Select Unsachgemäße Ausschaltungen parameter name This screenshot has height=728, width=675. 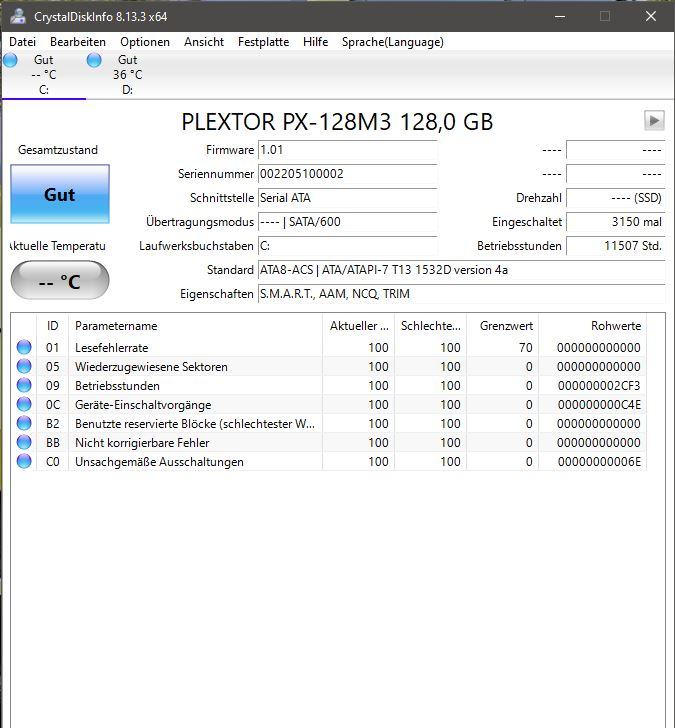(x=159, y=462)
